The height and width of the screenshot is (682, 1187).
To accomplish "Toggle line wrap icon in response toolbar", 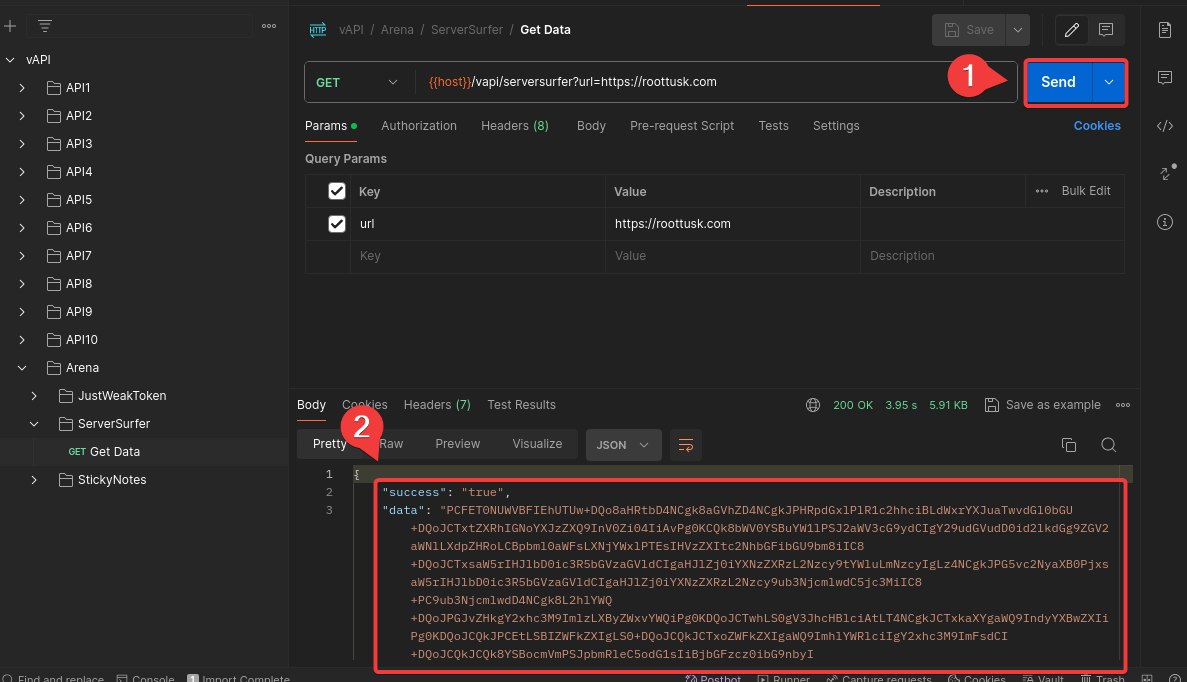I will 685,445.
